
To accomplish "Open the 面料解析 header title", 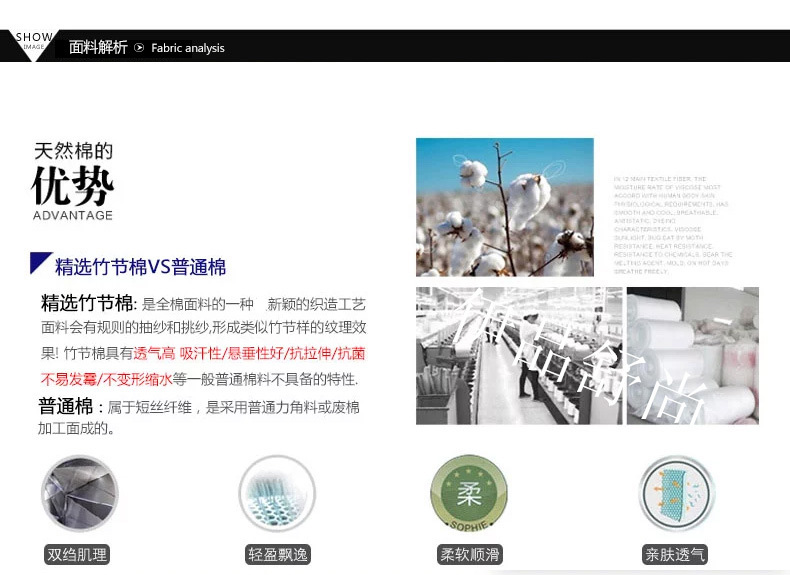I will (x=98, y=48).
